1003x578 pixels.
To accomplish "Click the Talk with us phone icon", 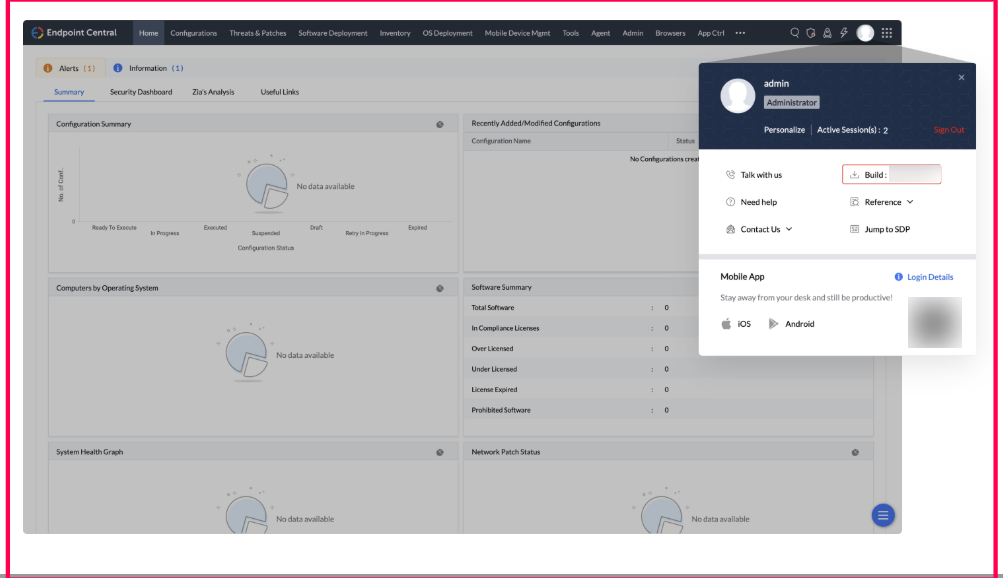I will (730, 175).
